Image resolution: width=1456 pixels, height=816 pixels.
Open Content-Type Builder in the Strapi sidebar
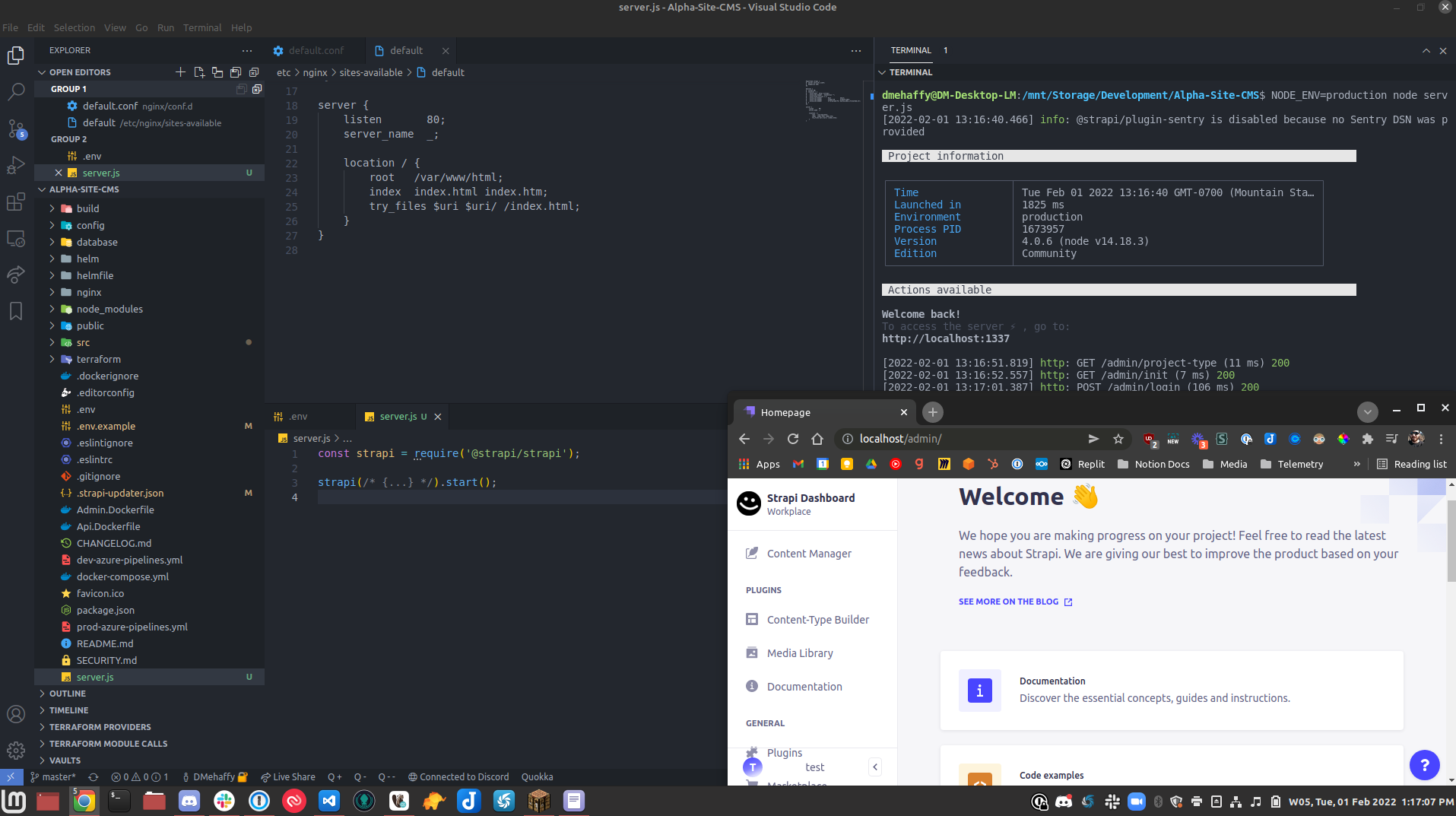pos(817,620)
